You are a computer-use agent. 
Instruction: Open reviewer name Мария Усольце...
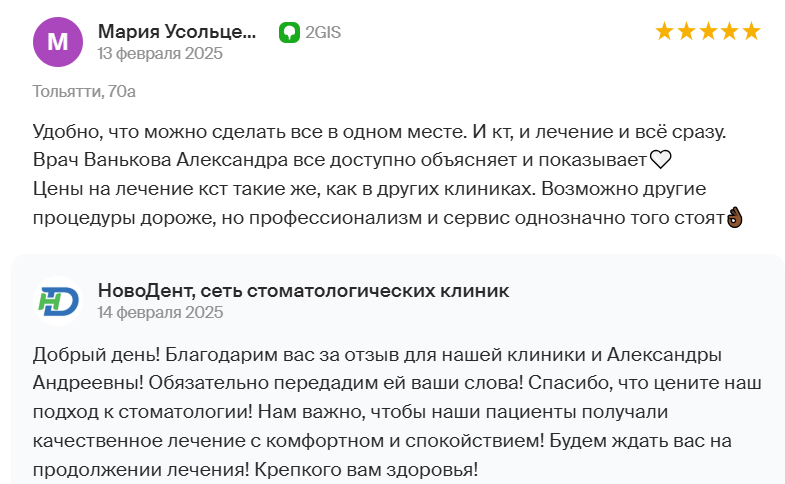tap(177, 32)
